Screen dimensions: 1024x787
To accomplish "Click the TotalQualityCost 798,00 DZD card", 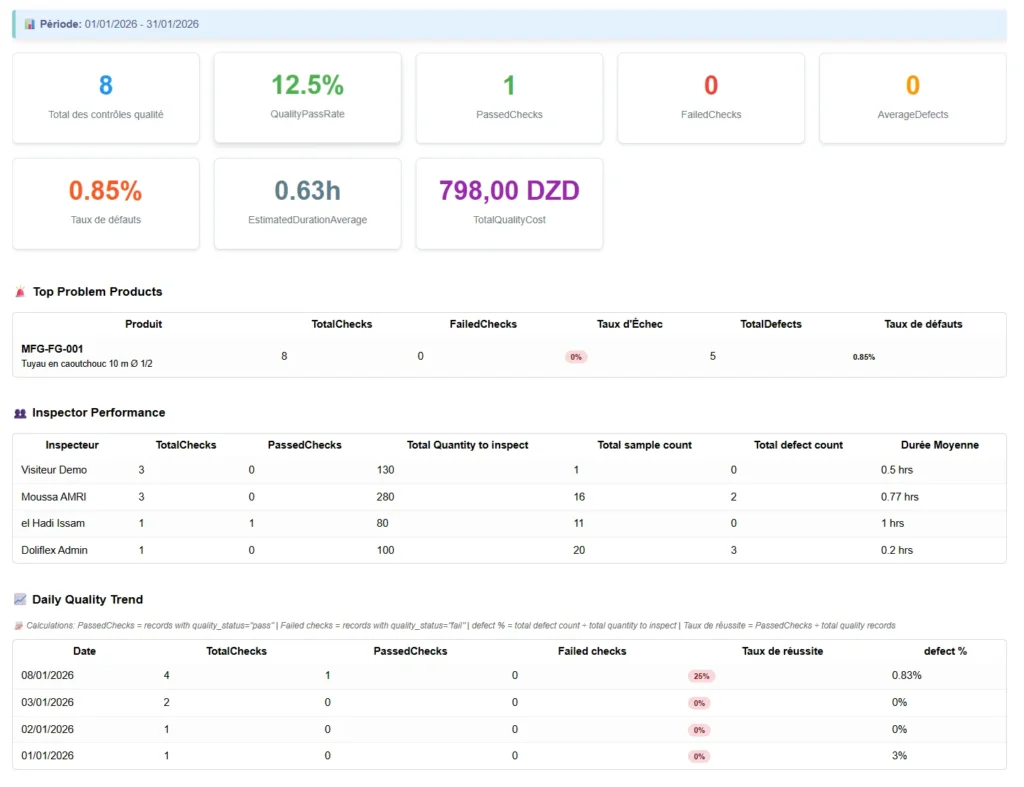I will pyautogui.click(x=509, y=203).
